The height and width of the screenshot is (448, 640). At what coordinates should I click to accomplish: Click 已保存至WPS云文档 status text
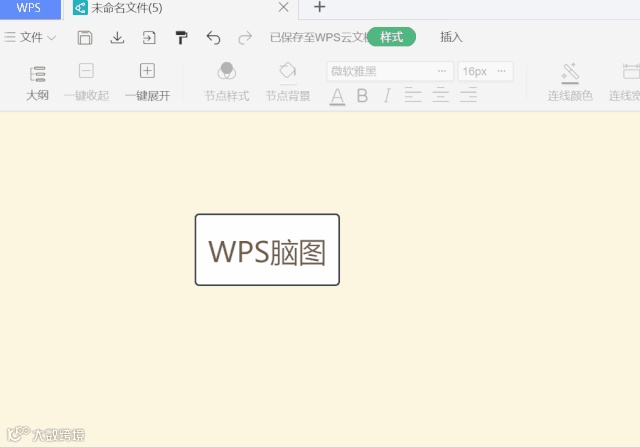319,38
